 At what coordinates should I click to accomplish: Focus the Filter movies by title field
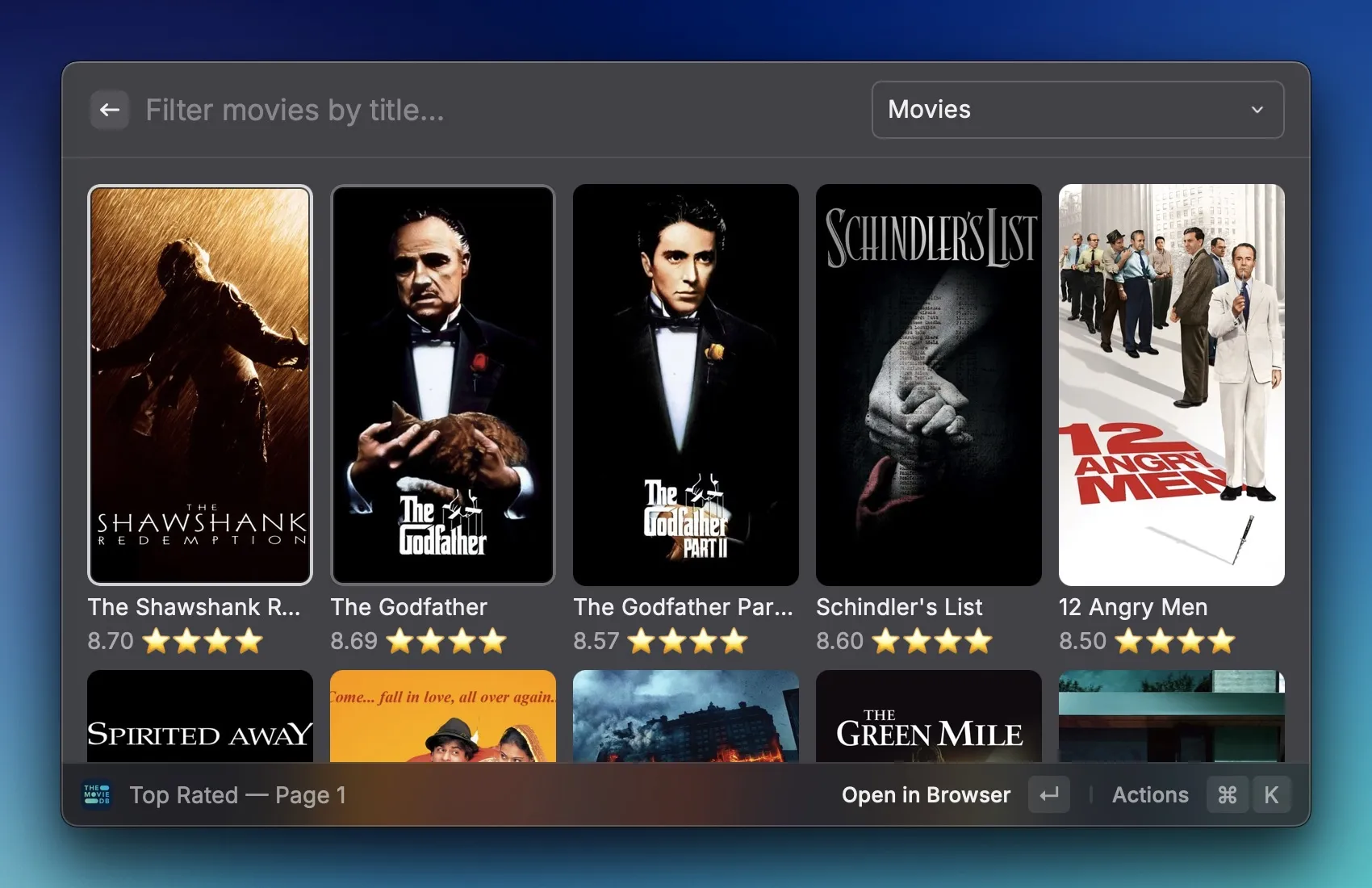coord(484,110)
